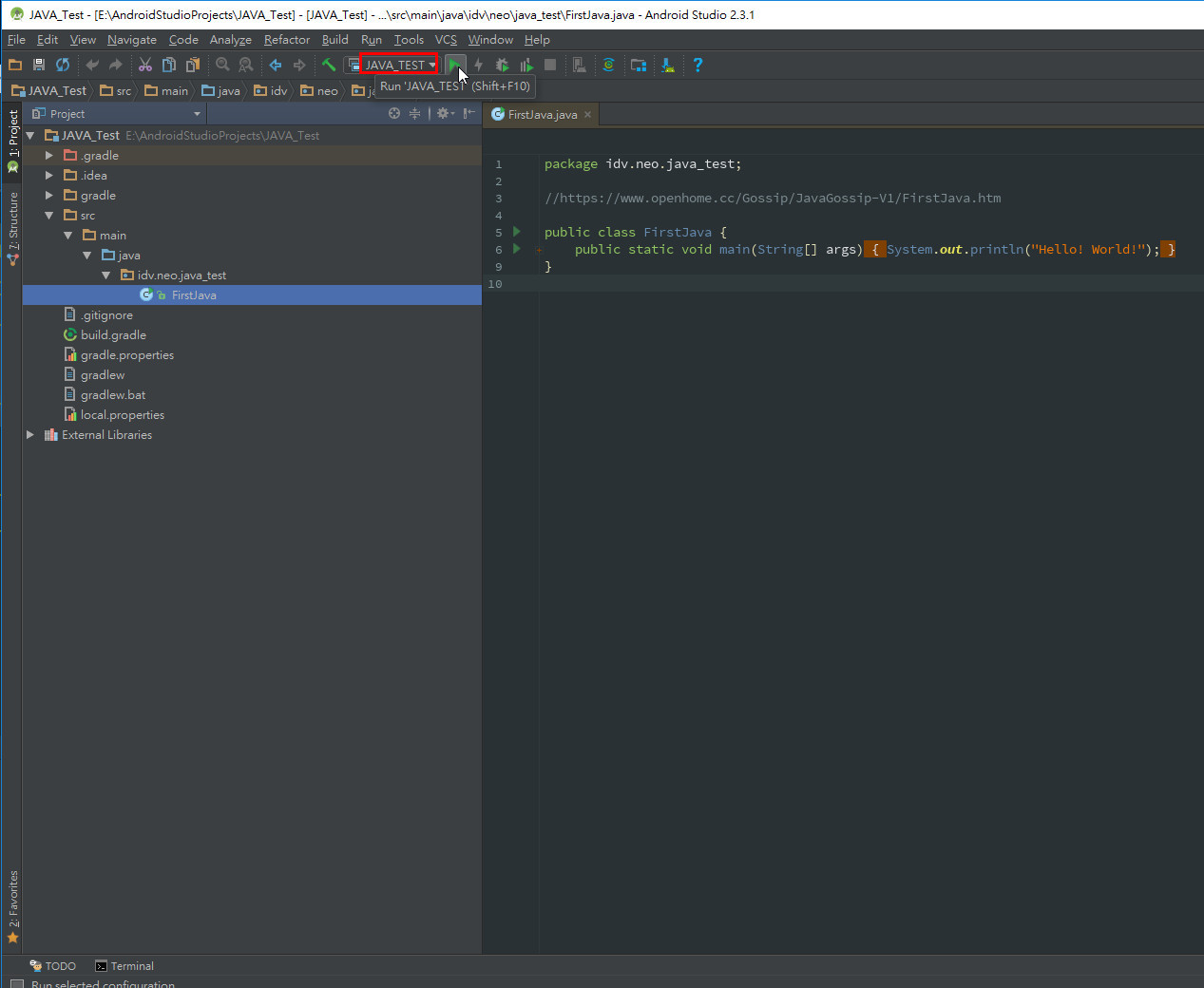Screen dimensions: 1204x988
Task: Open the Refactor menu
Action: click(287, 40)
